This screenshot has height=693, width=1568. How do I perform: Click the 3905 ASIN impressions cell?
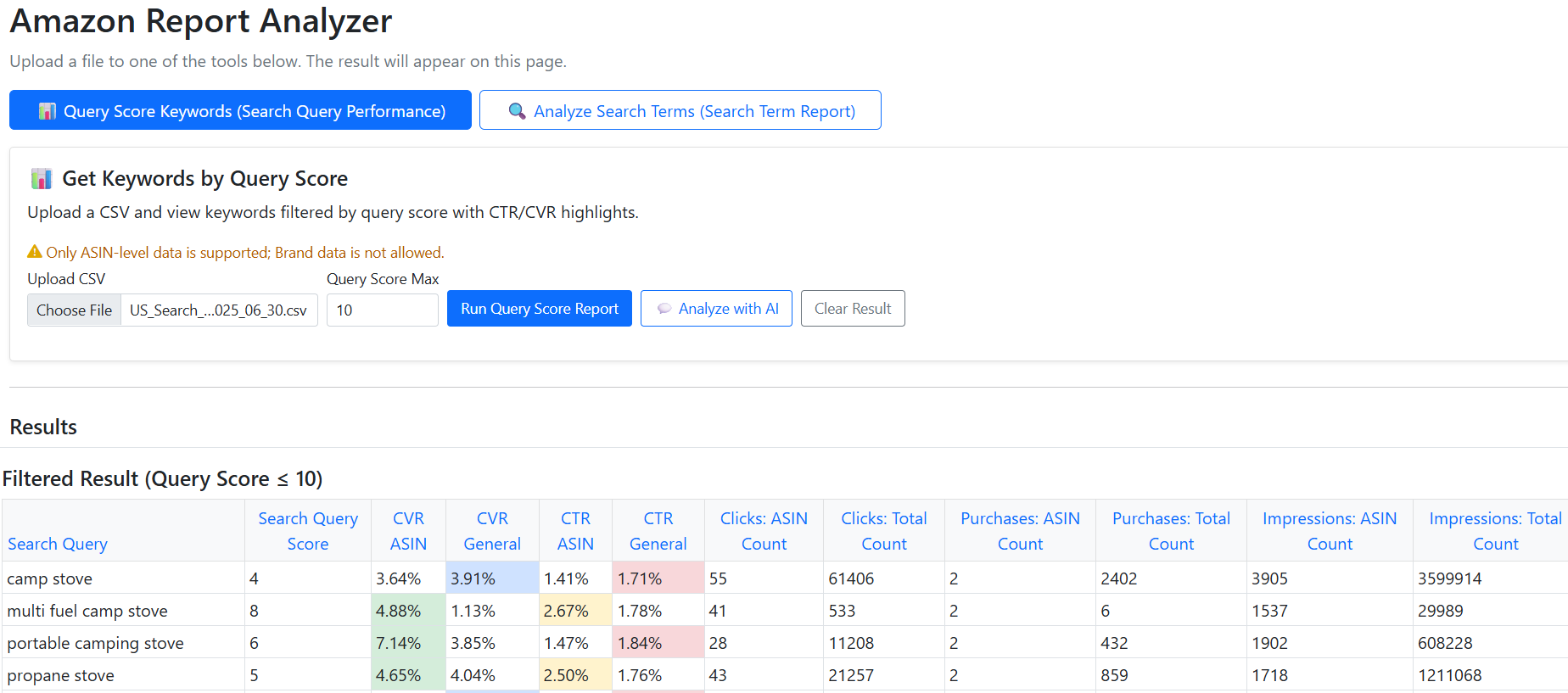[x=1330, y=578]
